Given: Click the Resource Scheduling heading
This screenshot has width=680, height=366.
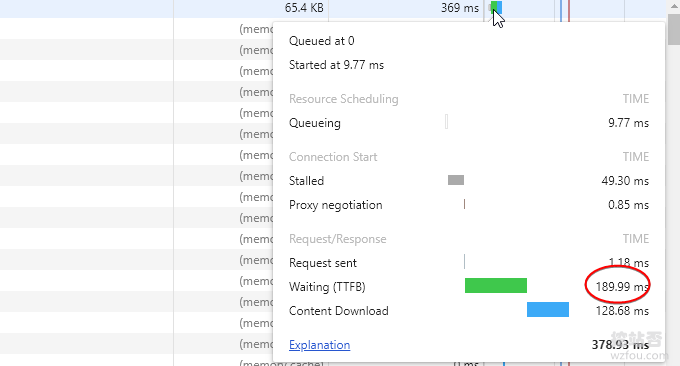Looking at the screenshot, I should (343, 99).
